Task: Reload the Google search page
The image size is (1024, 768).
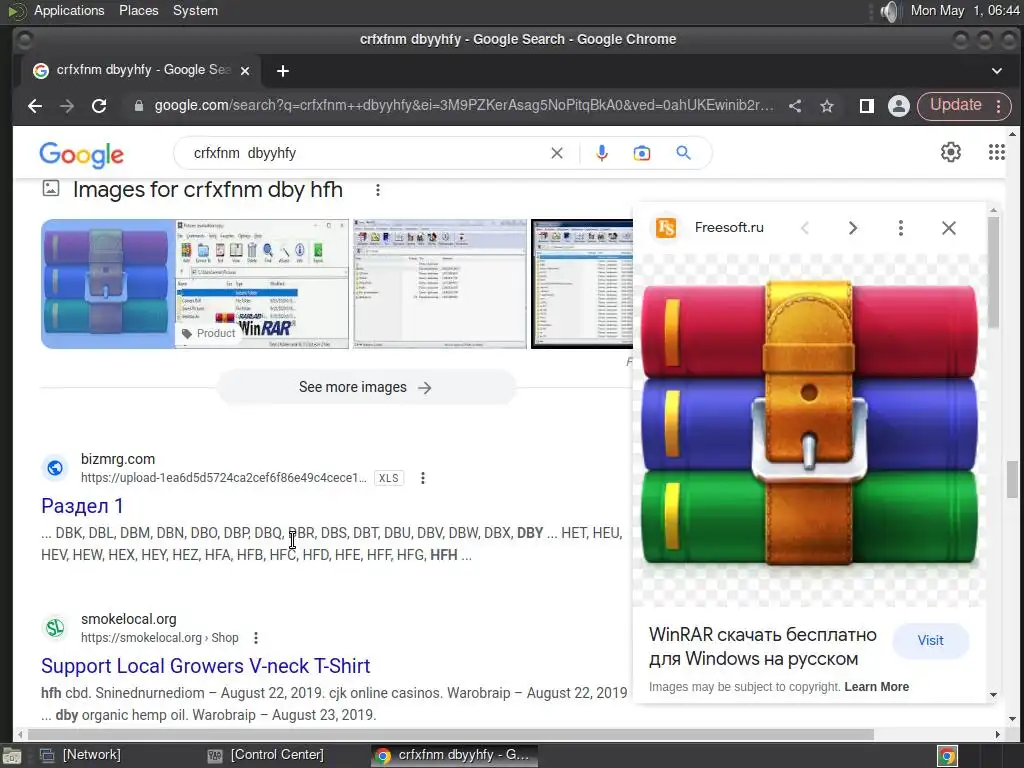Action: tap(99, 106)
